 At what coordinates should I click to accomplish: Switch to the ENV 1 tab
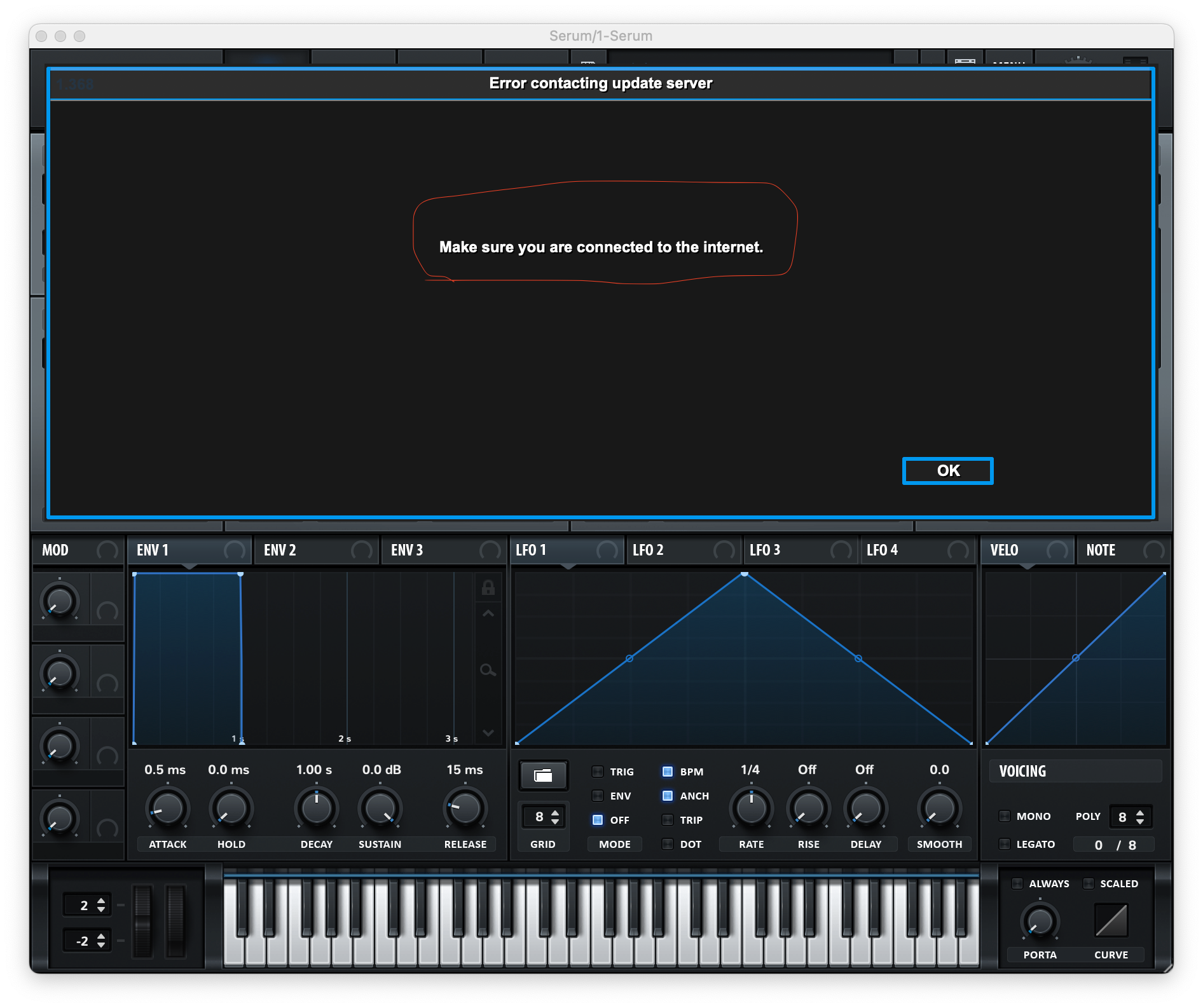point(189,550)
